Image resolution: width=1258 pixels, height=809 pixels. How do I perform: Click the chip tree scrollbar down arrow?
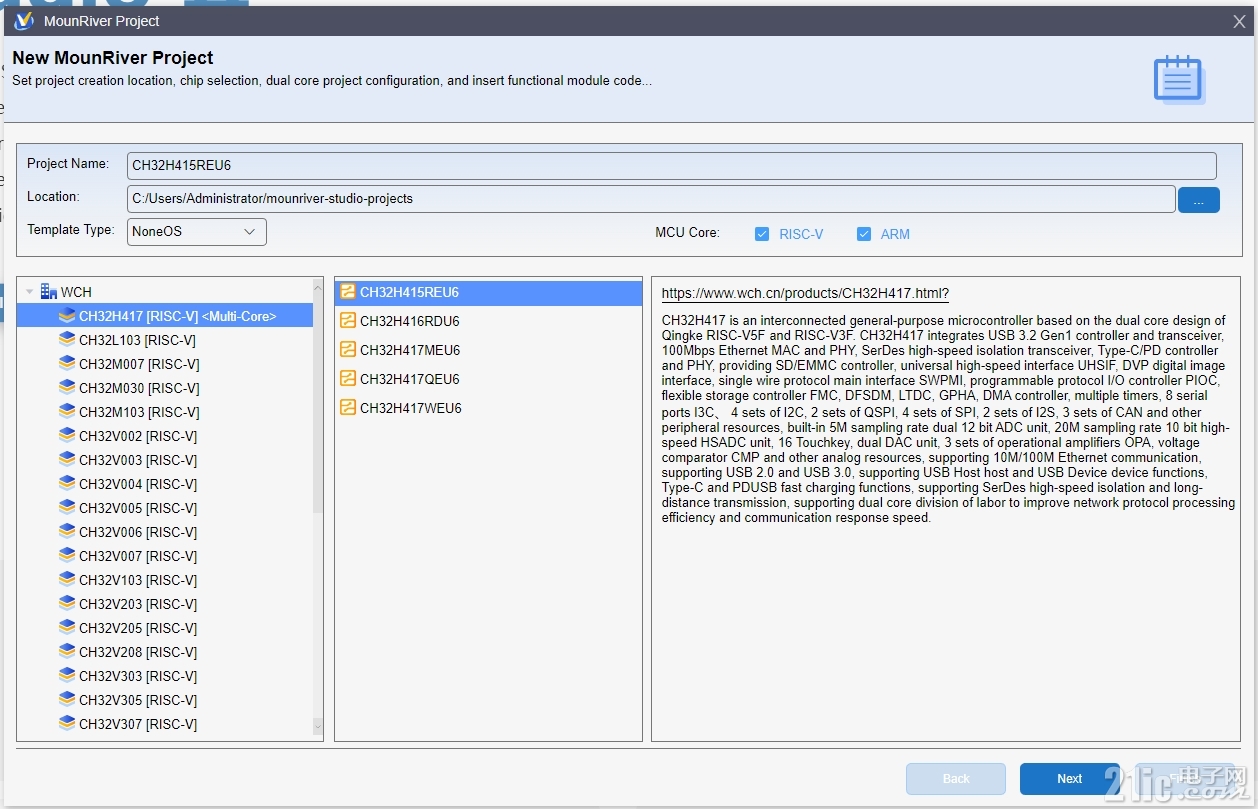(318, 726)
